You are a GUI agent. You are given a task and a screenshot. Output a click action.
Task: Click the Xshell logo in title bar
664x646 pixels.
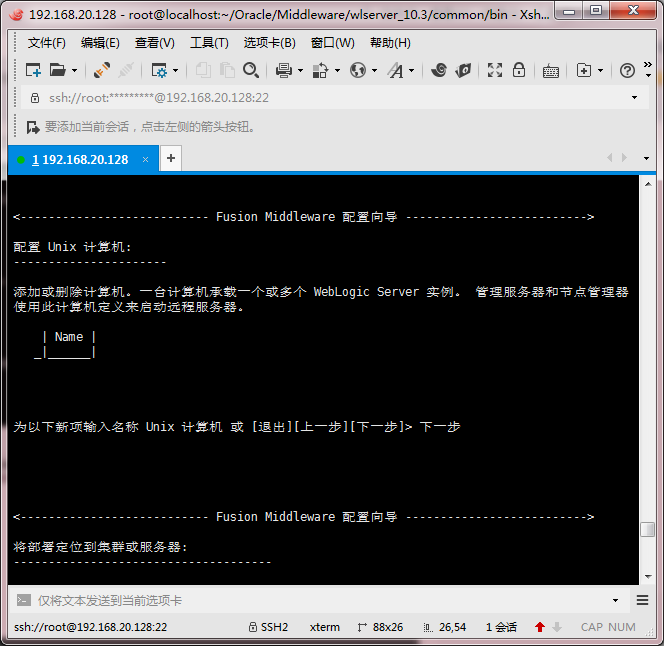coord(17,15)
